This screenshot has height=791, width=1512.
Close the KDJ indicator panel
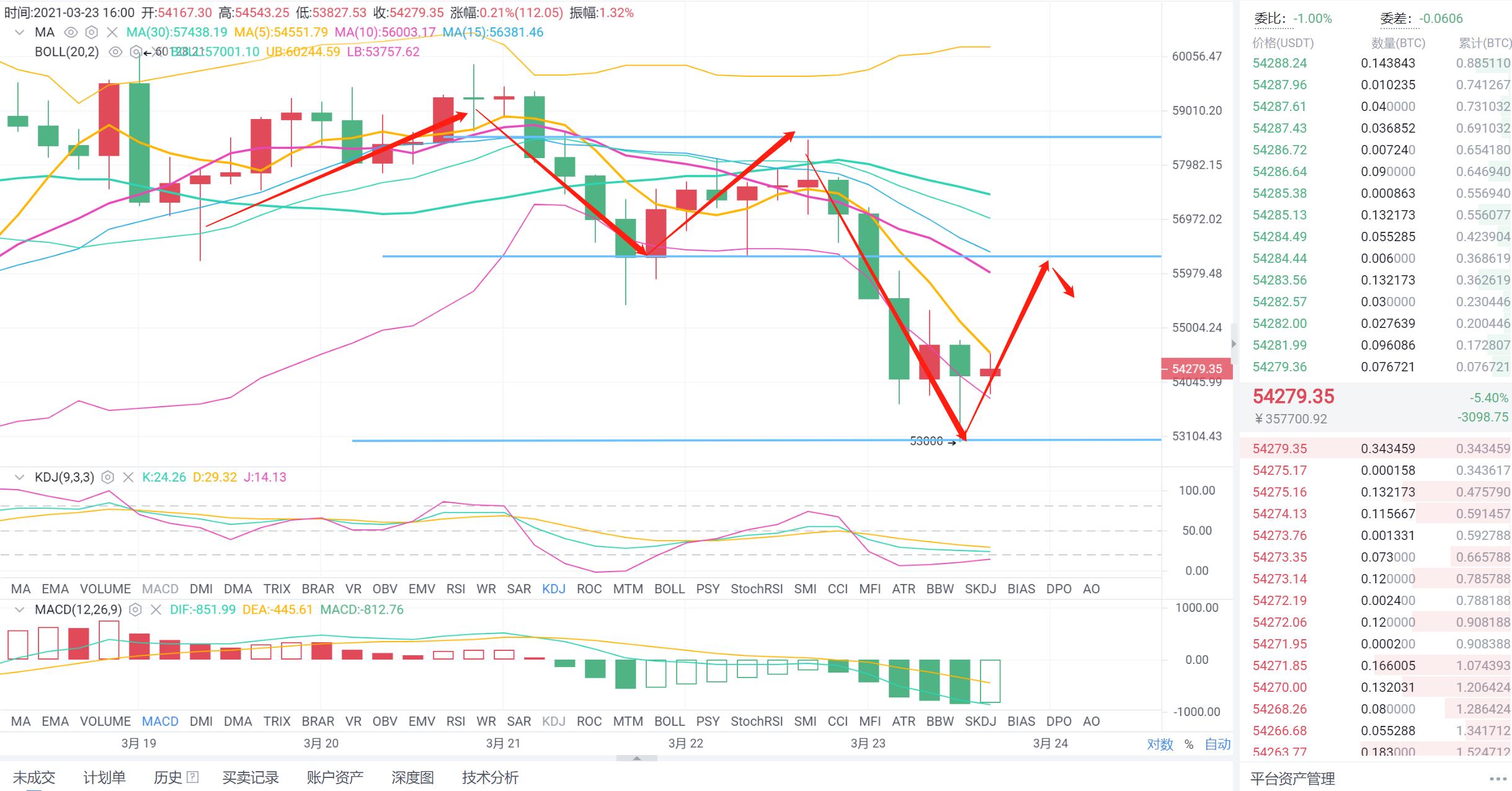click(128, 477)
